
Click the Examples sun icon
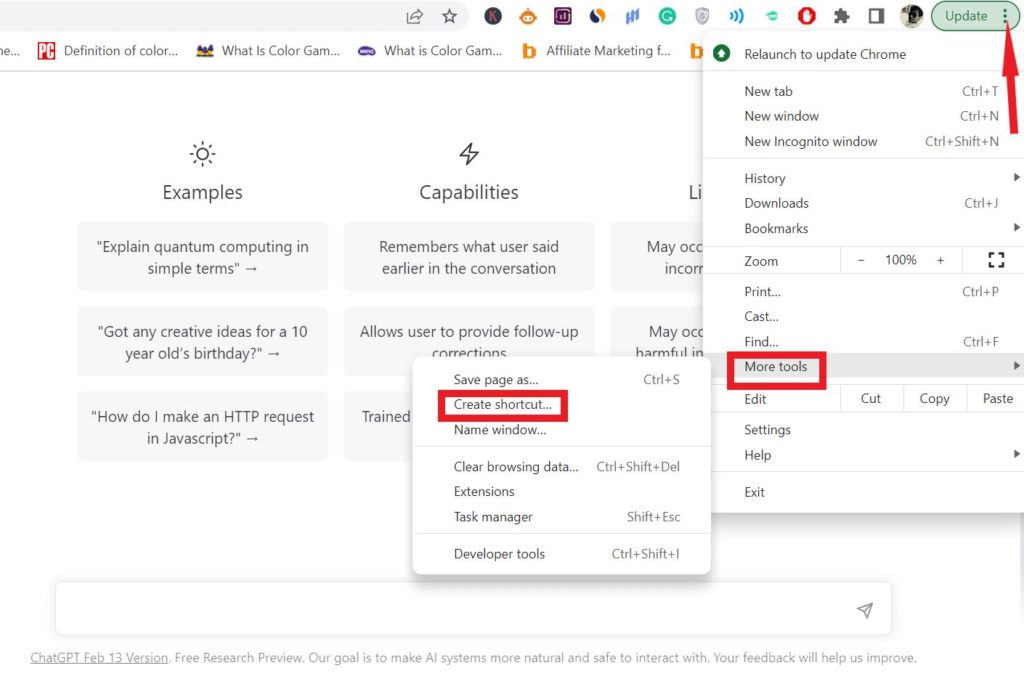202,154
